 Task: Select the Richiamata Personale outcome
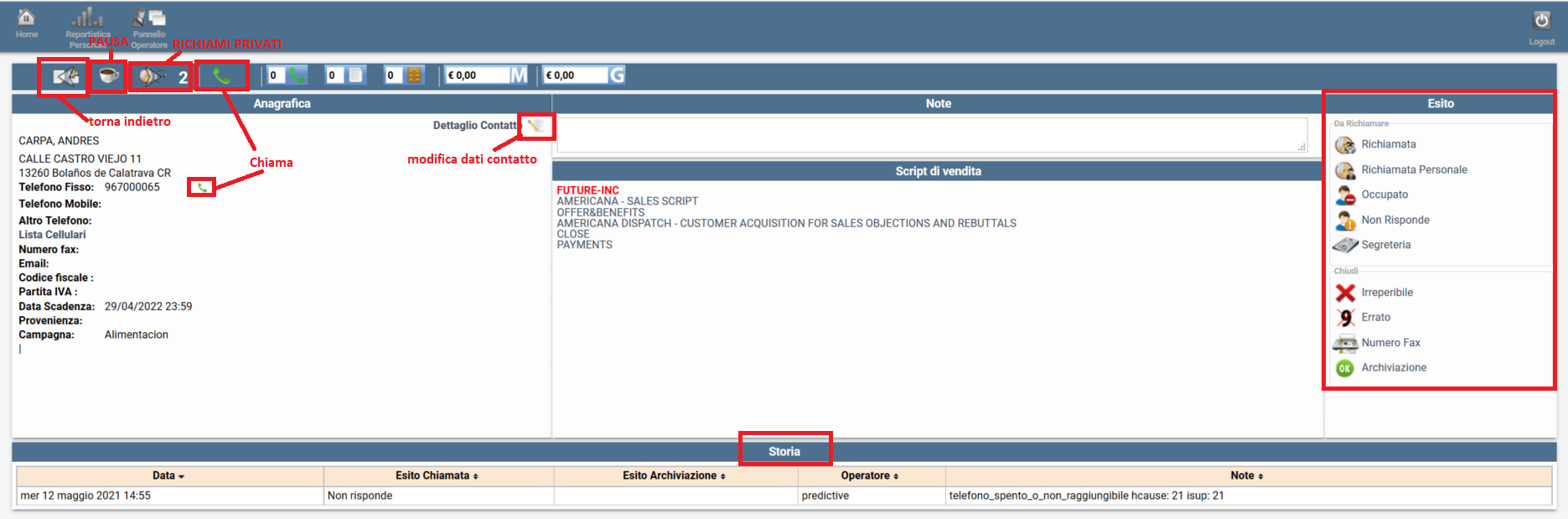click(1413, 170)
